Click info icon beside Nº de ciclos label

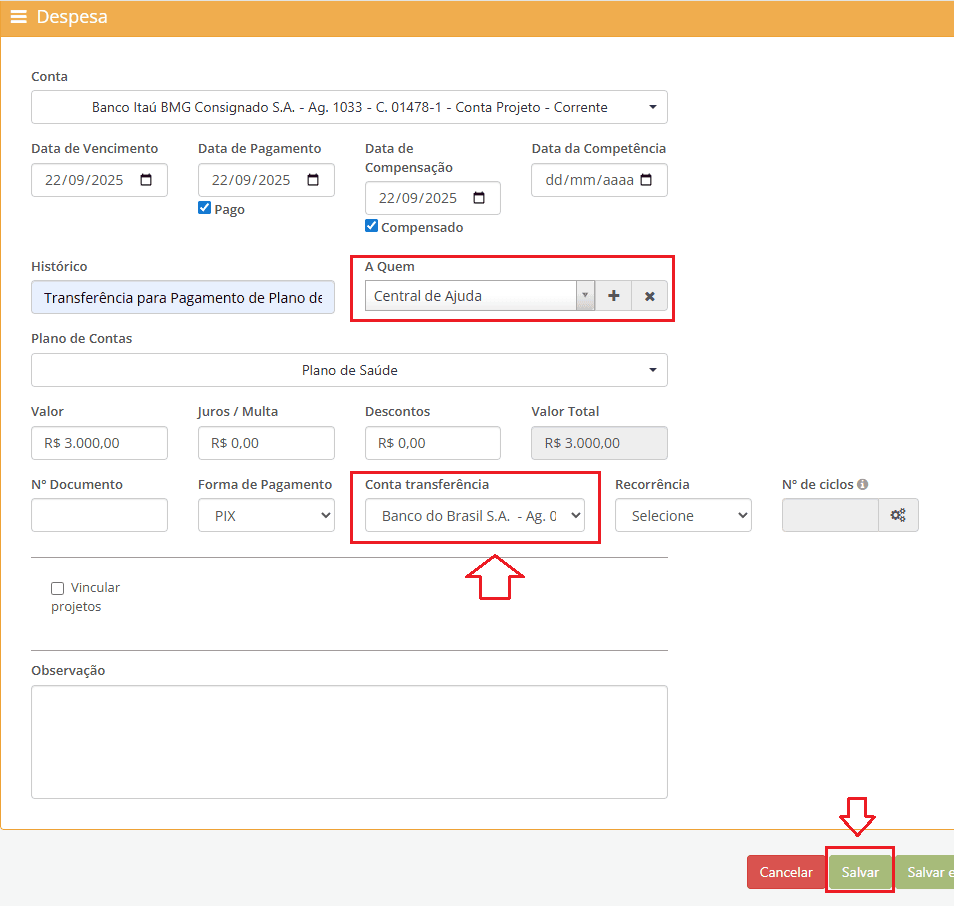862,484
